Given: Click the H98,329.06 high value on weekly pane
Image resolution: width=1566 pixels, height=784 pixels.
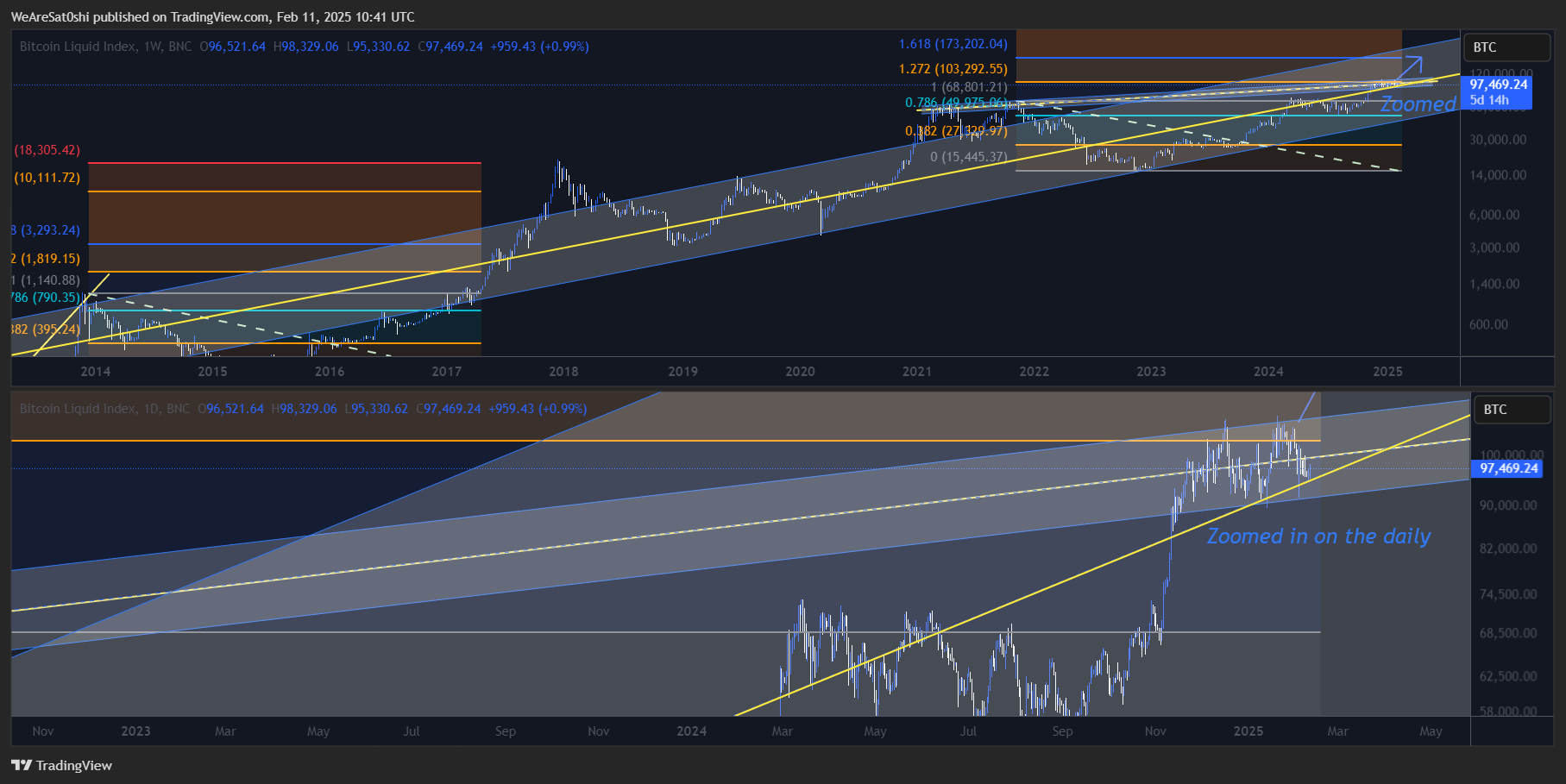Looking at the screenshot, I should point(306,47).
